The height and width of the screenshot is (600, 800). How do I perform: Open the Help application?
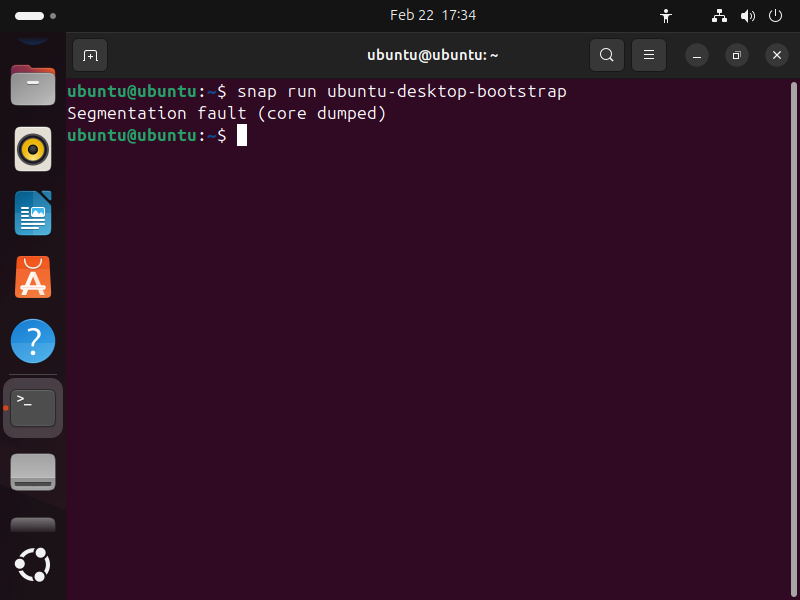click(x=33, y=341)
